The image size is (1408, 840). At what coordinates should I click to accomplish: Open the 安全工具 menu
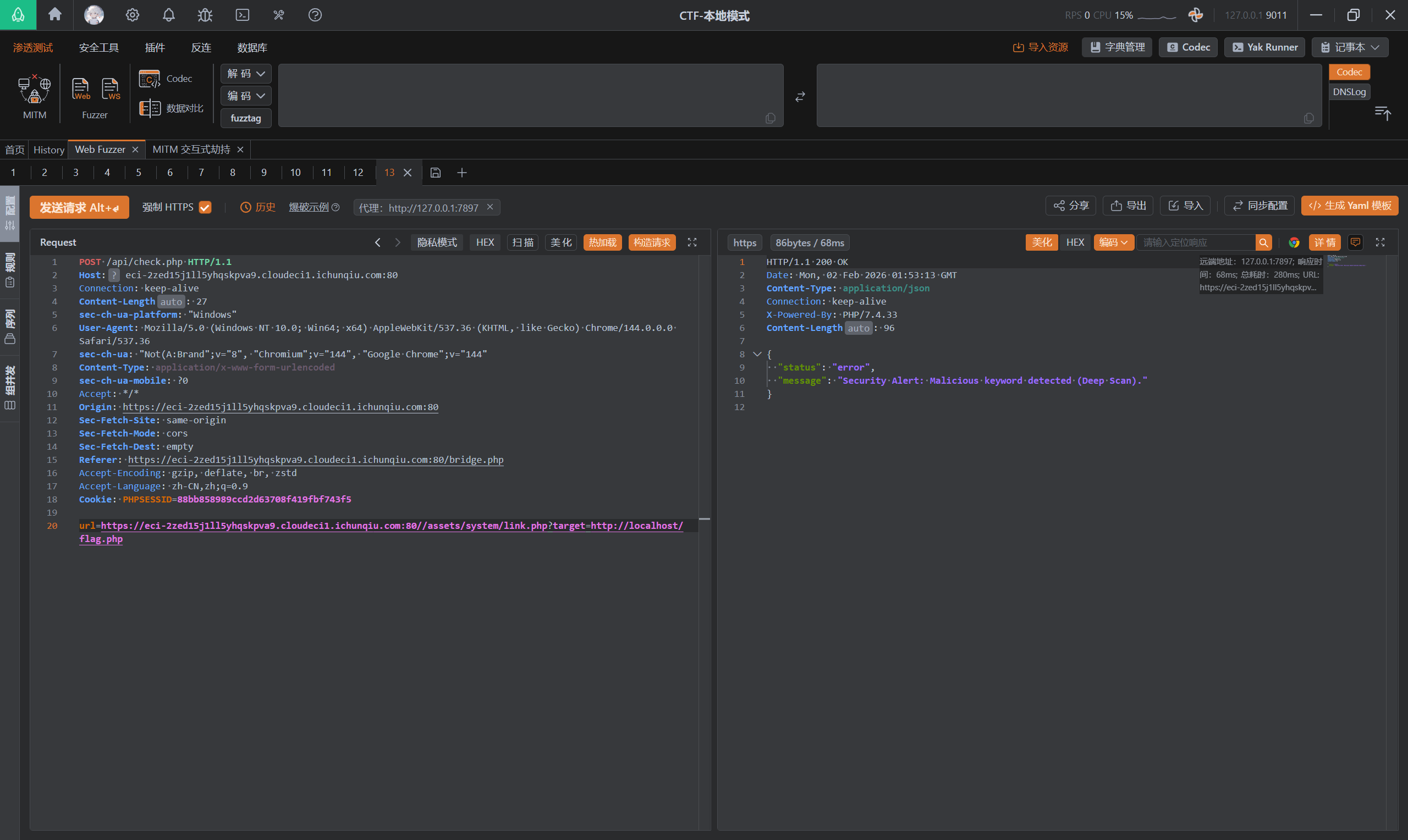click(x=99, y=47)
